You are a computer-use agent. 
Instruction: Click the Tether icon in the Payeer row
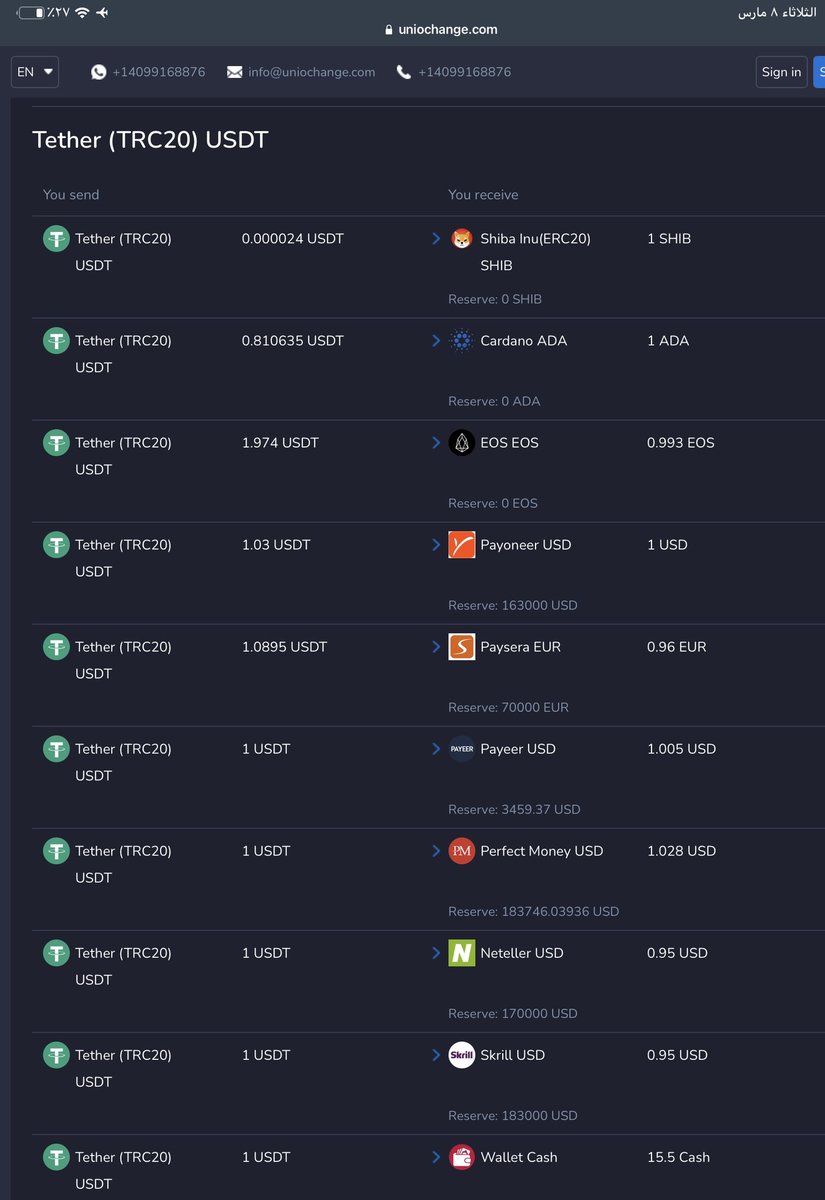click(56, 749)
